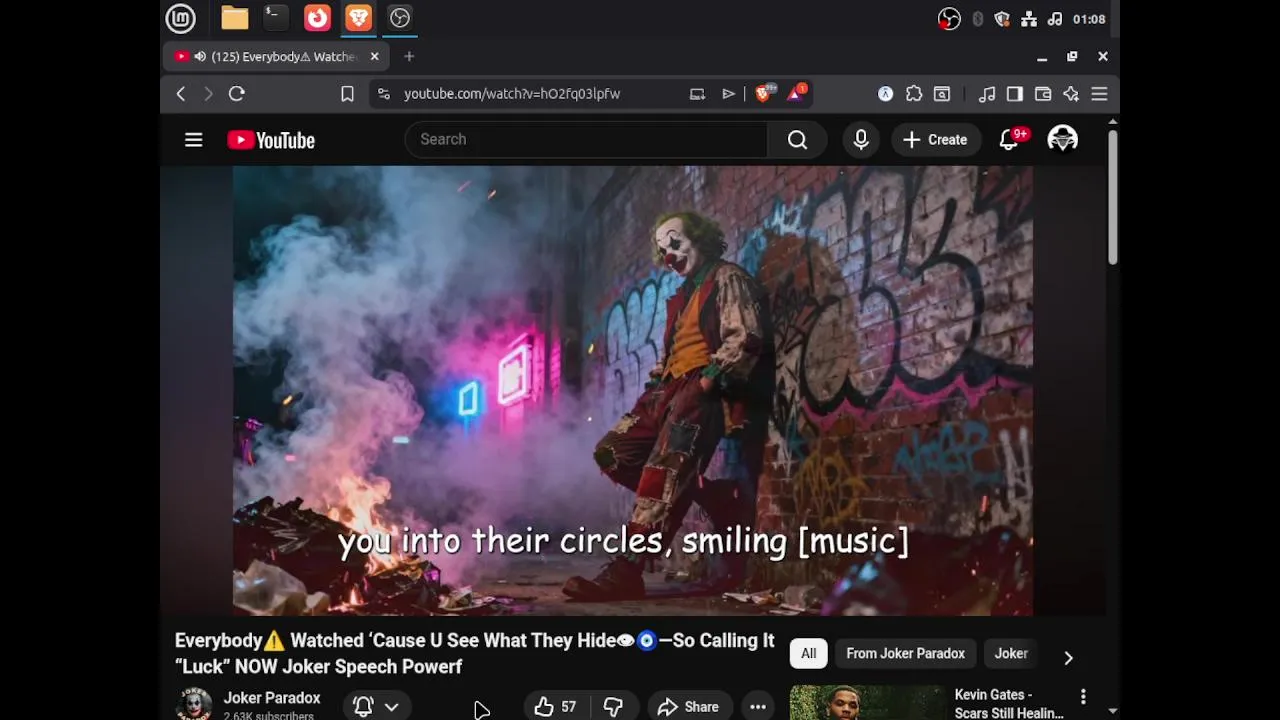
Task: Dislike this video
Action: pos(613,707)
